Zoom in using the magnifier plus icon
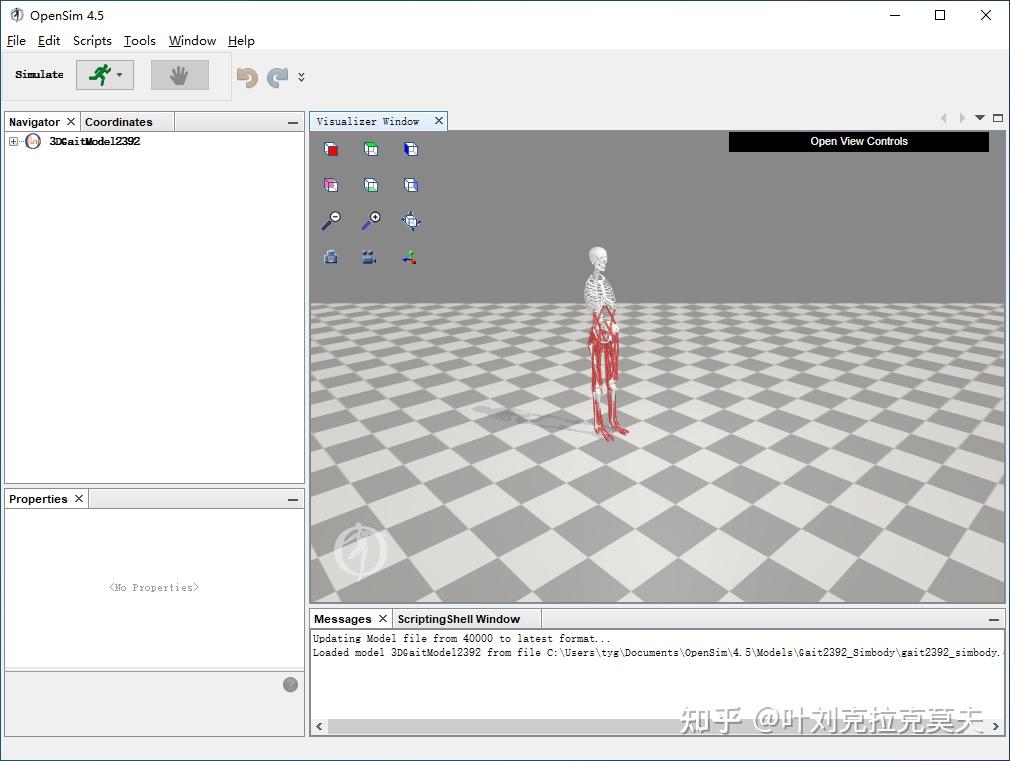This screenshot has width=1010, height=761. 371,220
